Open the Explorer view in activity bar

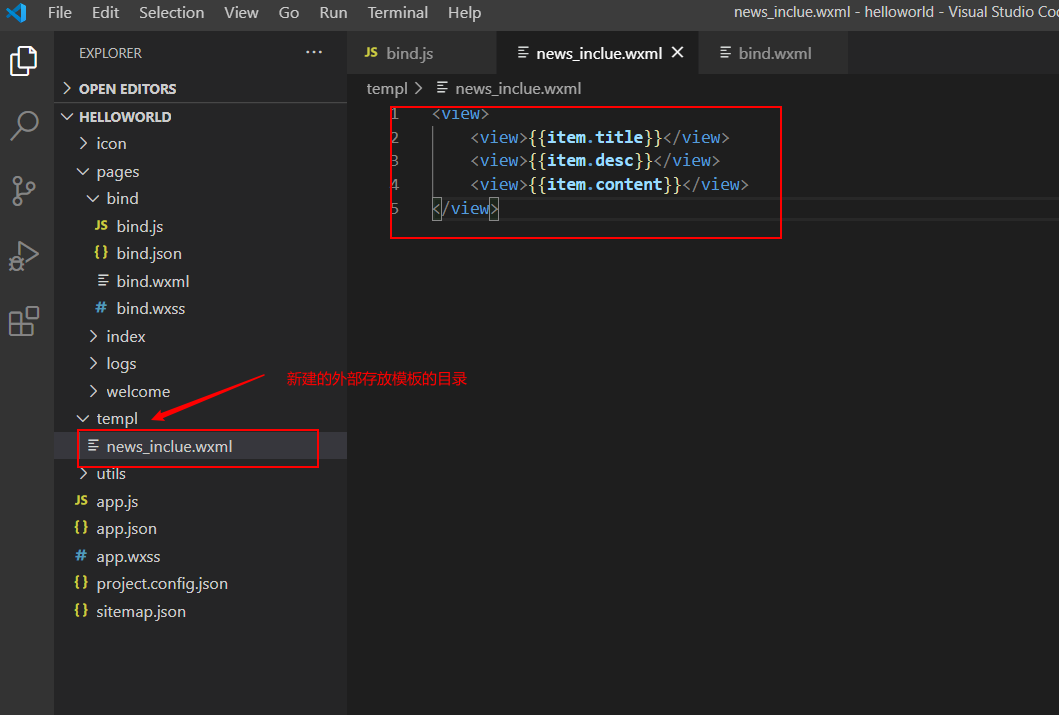pyautogui.click(x=24, y=61)
